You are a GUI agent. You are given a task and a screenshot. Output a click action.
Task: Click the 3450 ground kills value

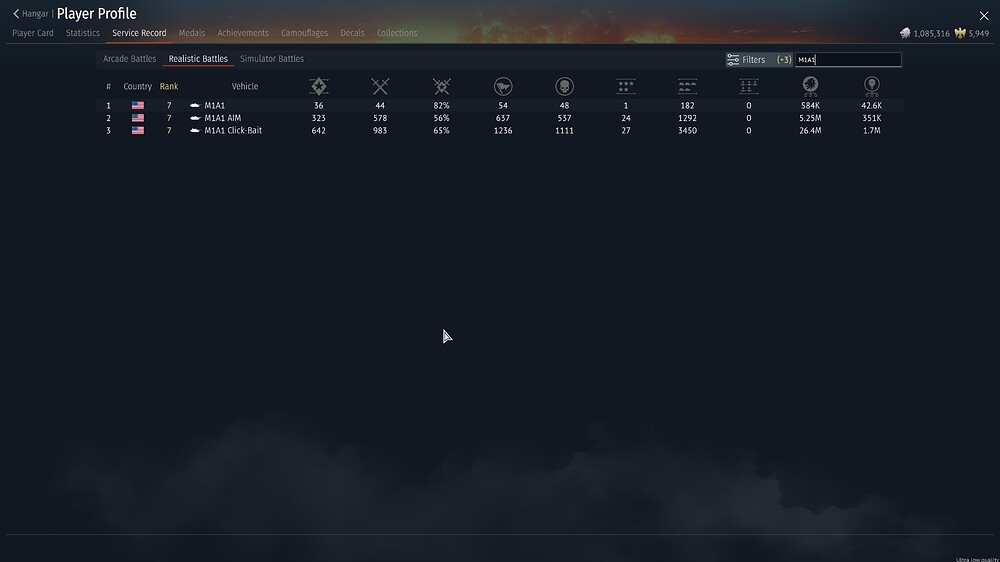click(687, 130)
